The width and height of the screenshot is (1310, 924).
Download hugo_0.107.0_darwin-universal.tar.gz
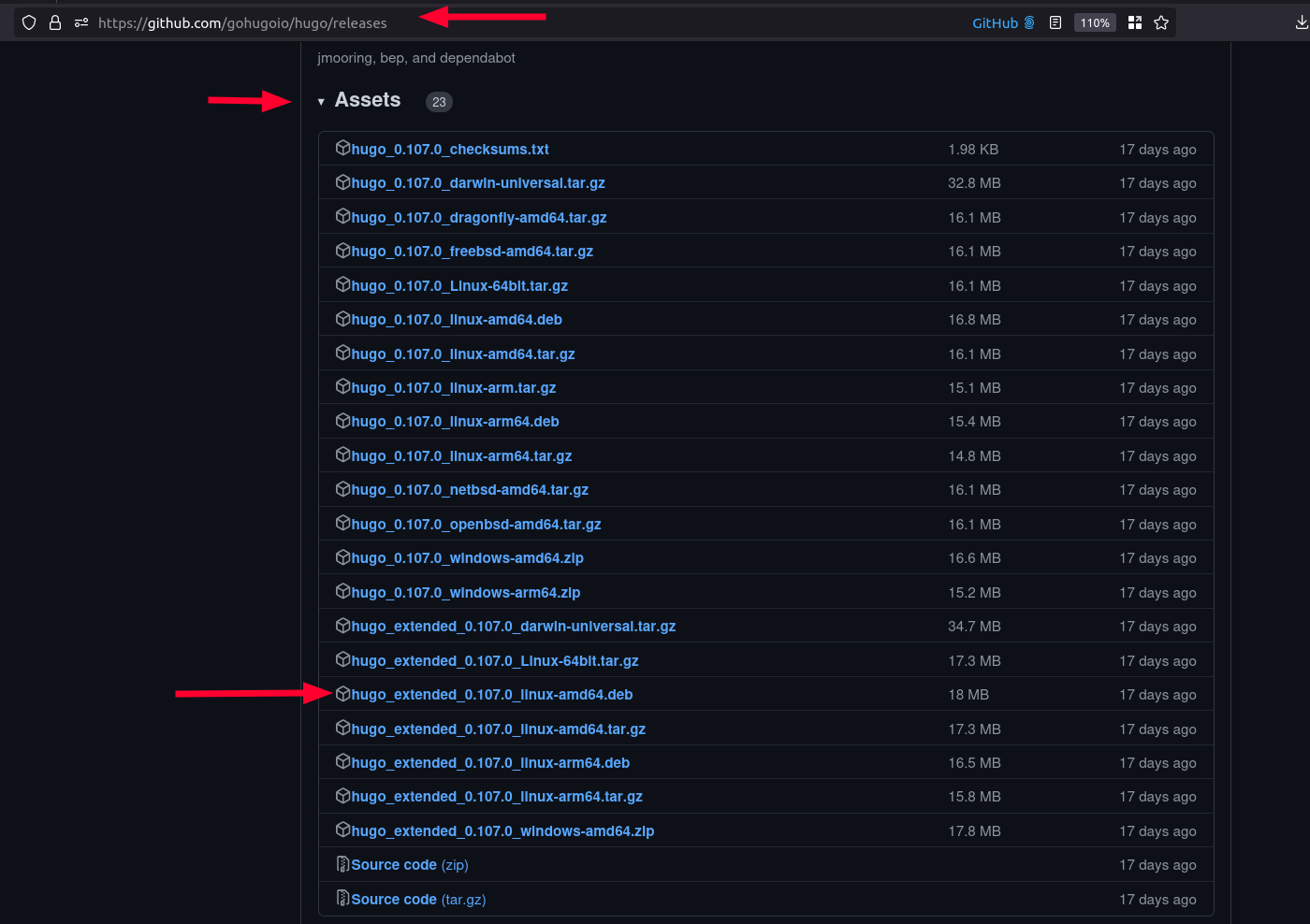click(478, 183)
